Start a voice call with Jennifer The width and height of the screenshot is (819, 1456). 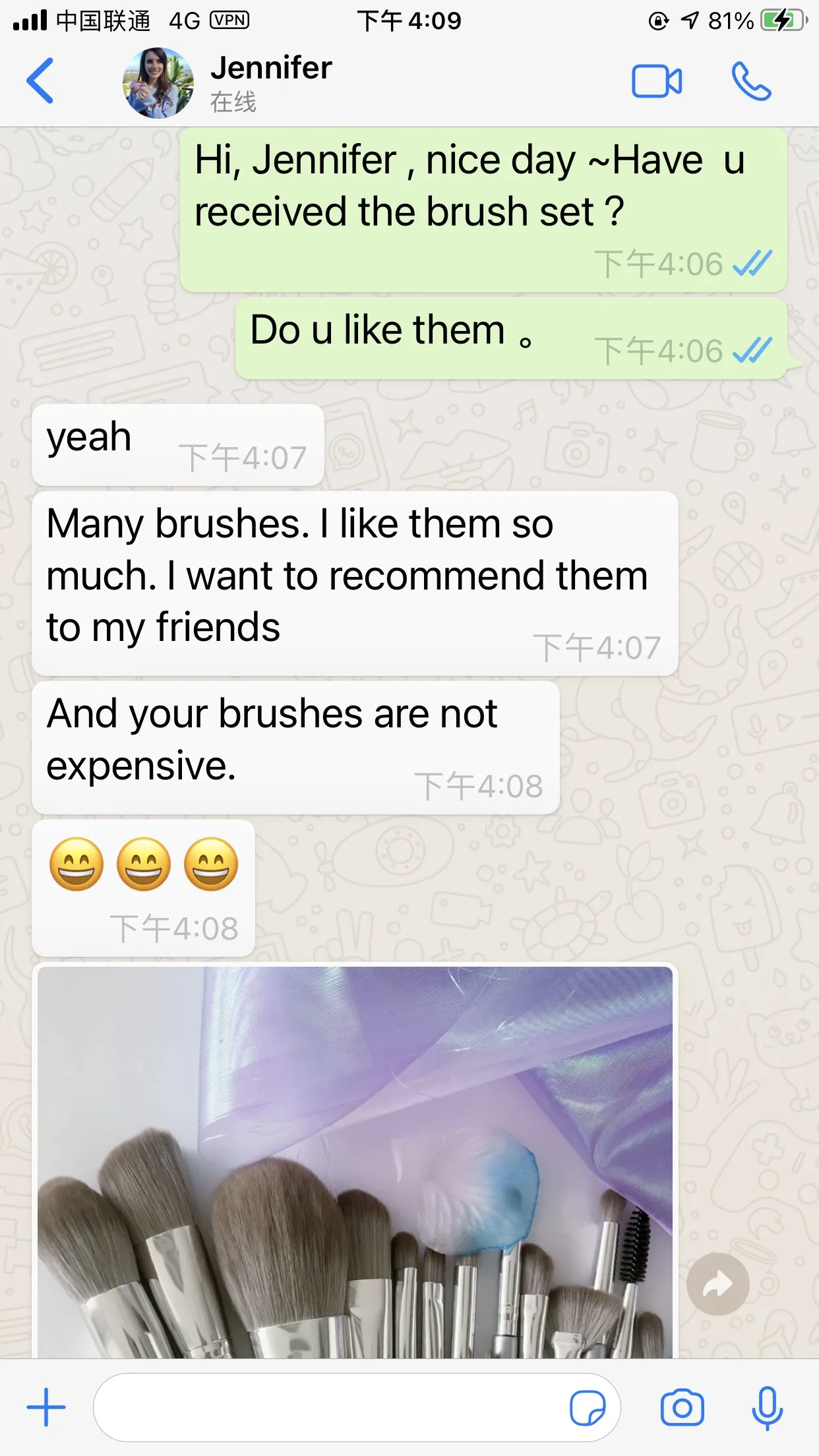(x=751, y=81)
